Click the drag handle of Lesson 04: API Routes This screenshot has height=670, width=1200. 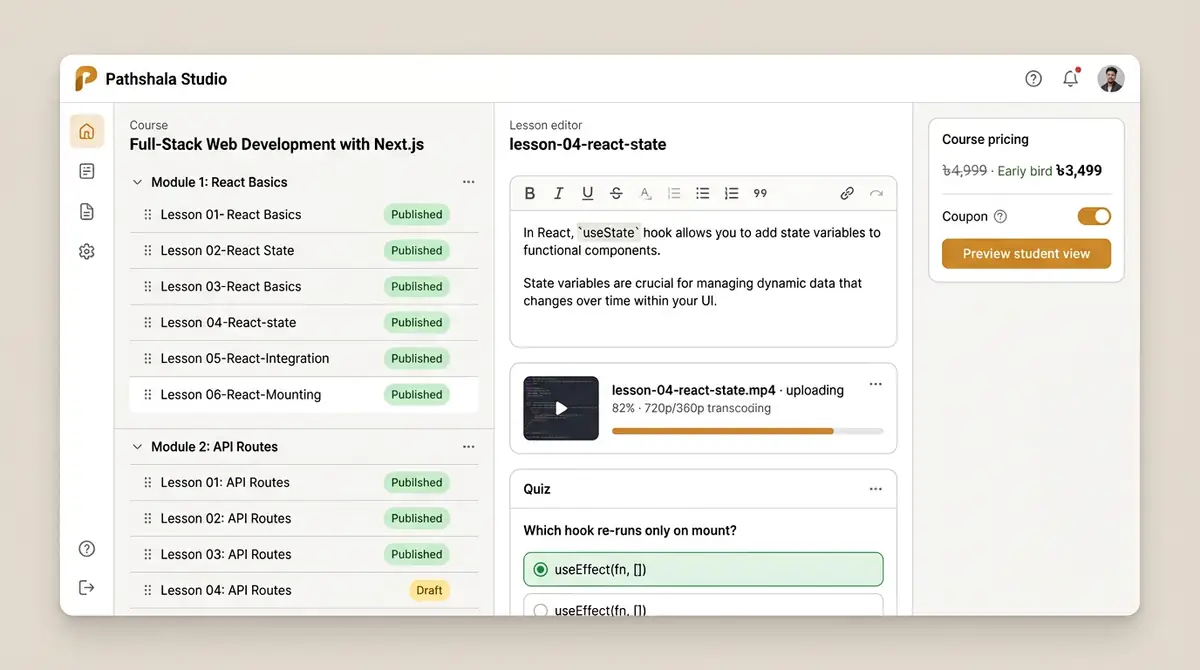click(x=148, y=590)
